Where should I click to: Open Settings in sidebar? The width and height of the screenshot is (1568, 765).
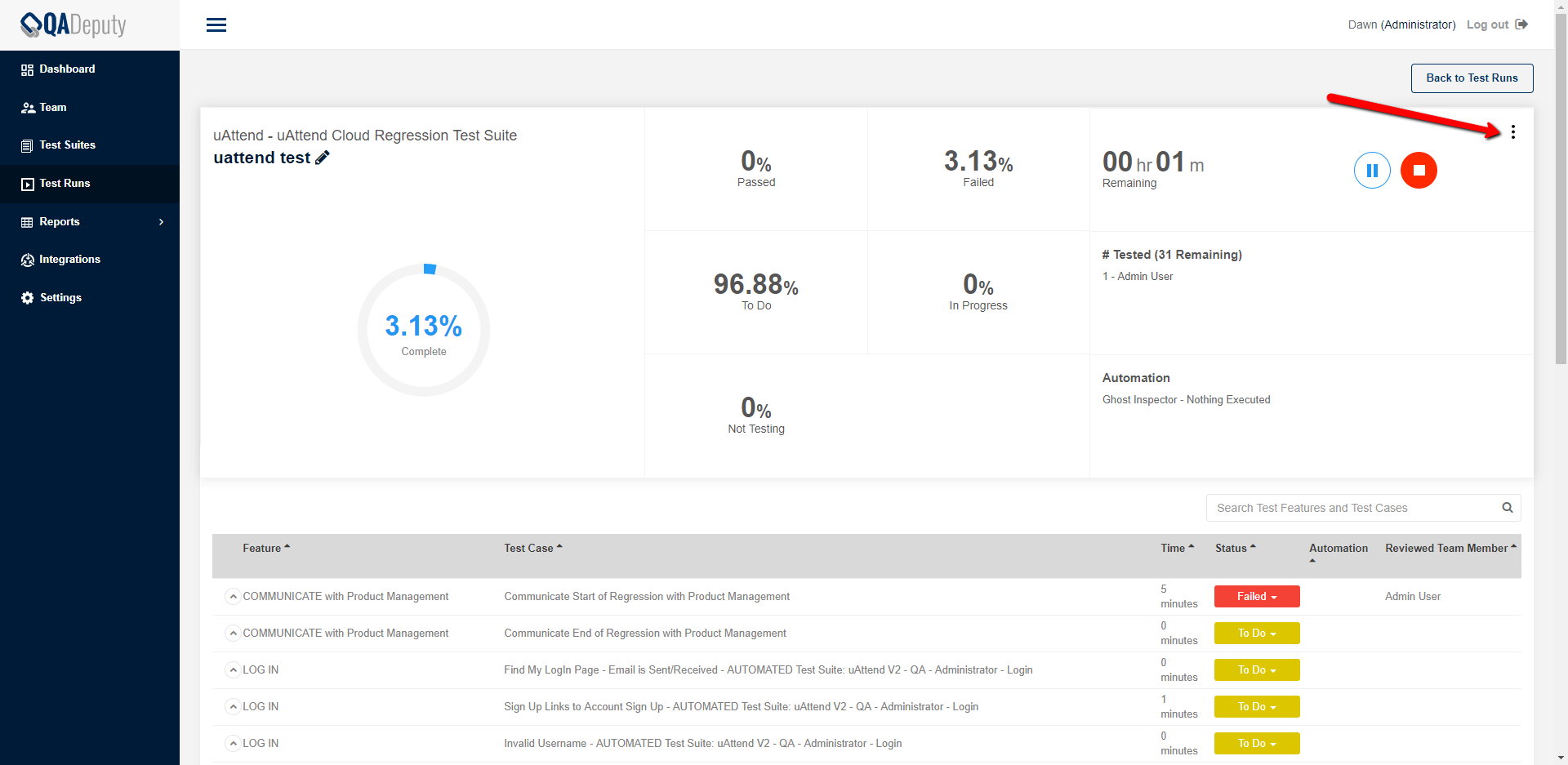[x=61, y=298]
